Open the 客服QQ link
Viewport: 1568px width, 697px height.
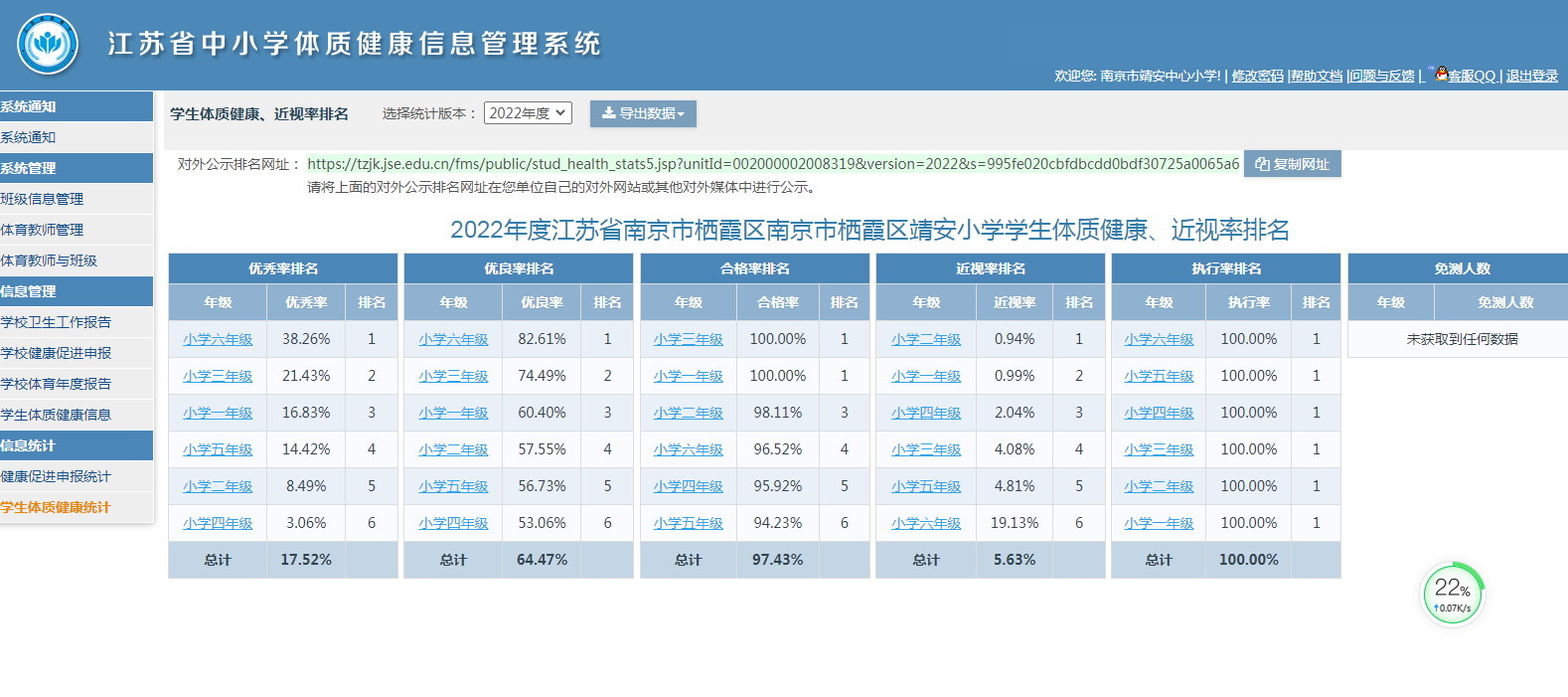point(1472,76)
